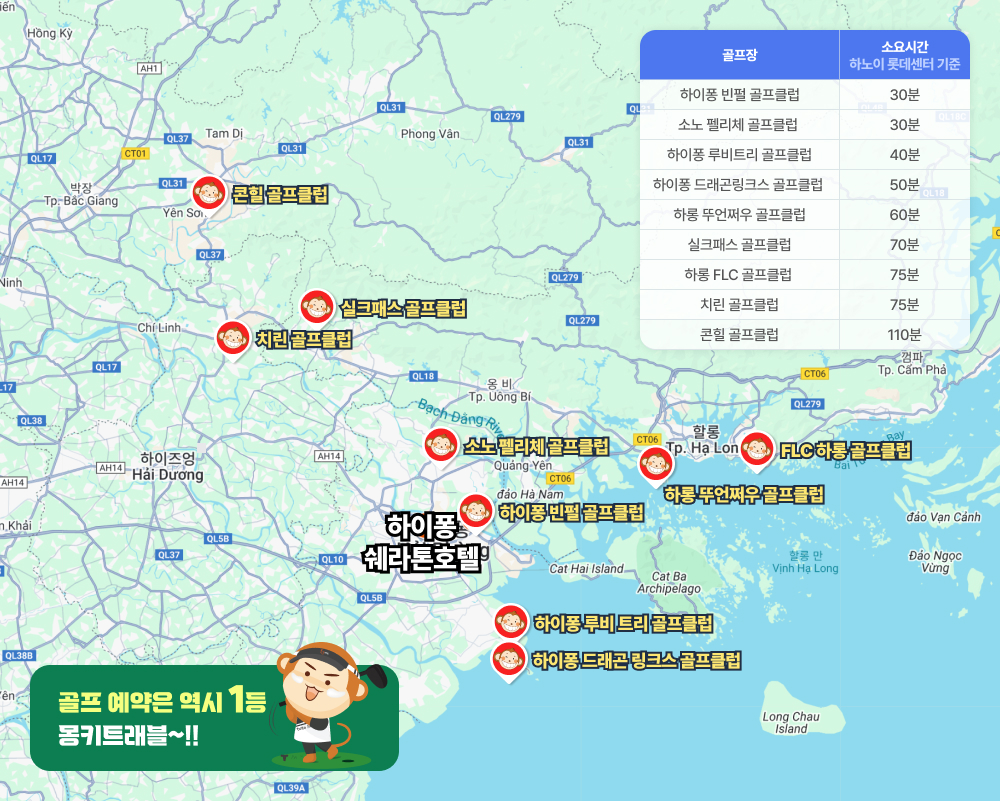1000x801 pixels.
Task: Click the 40분 travel time cell
Action: point(904,154)
